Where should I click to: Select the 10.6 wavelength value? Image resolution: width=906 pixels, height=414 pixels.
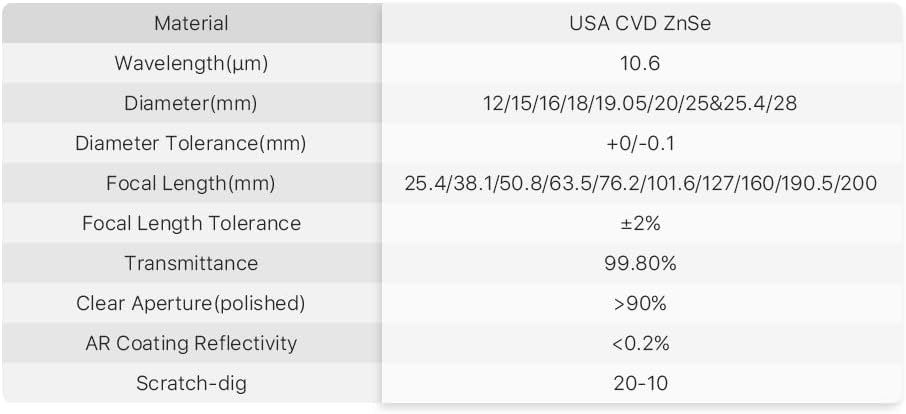point(641,63)
